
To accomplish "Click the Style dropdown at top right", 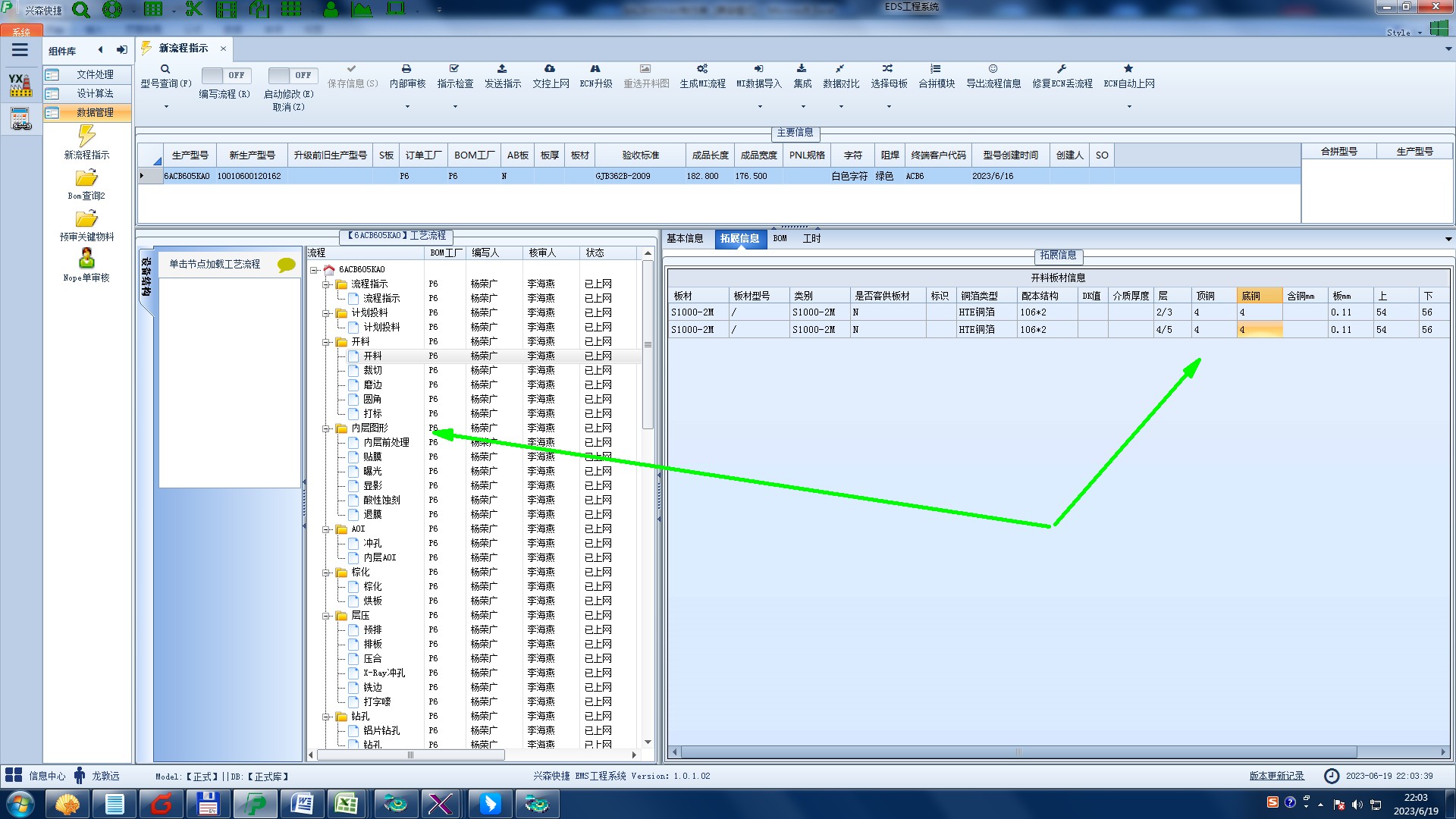I will pyautogui.click(x=1403, y=33).
